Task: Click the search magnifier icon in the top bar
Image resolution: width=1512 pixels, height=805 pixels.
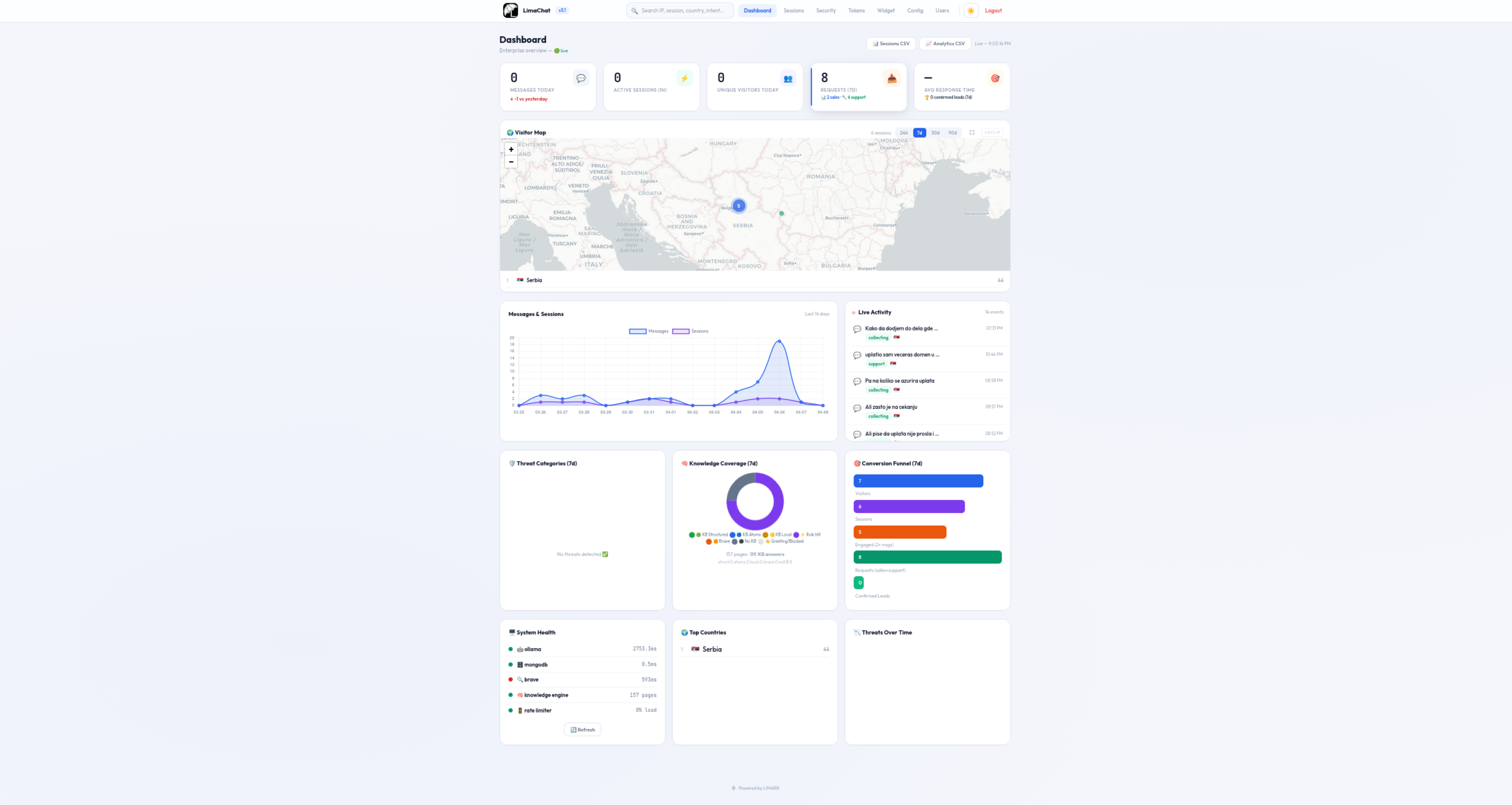Action: coord(635,11)
